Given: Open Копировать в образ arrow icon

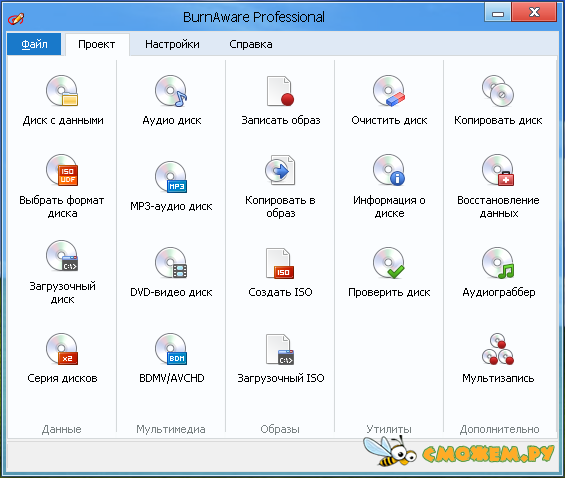Looking at the screenshot, I should click(x=280, y=170).
